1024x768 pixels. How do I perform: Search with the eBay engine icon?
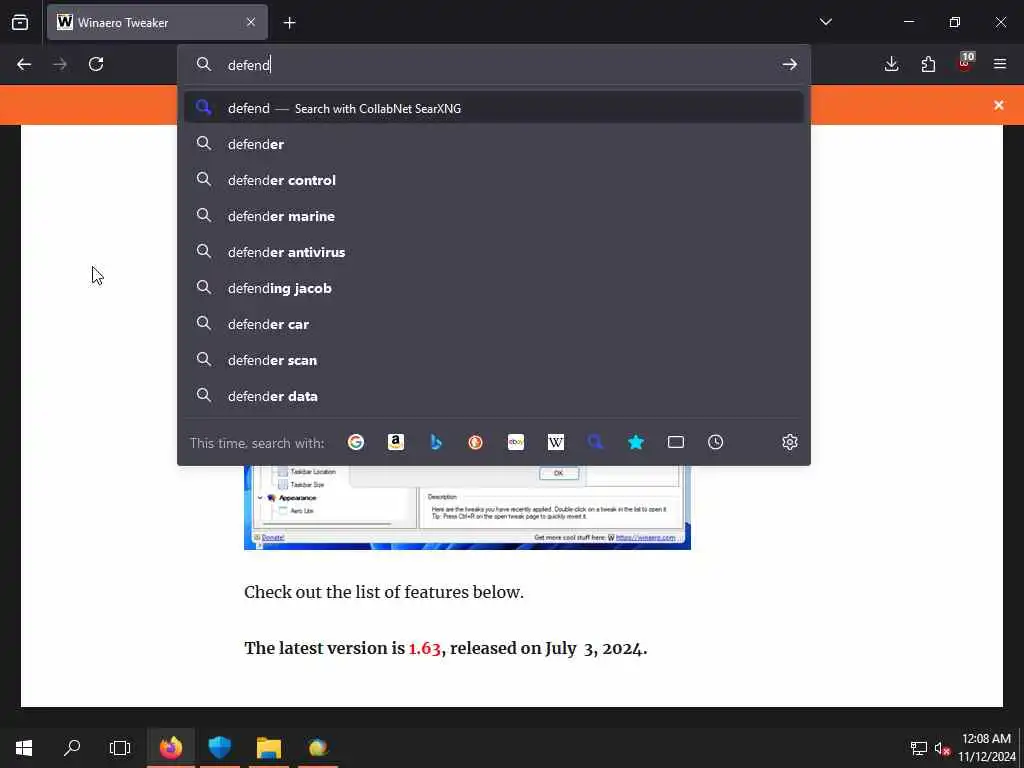point(516,442)
